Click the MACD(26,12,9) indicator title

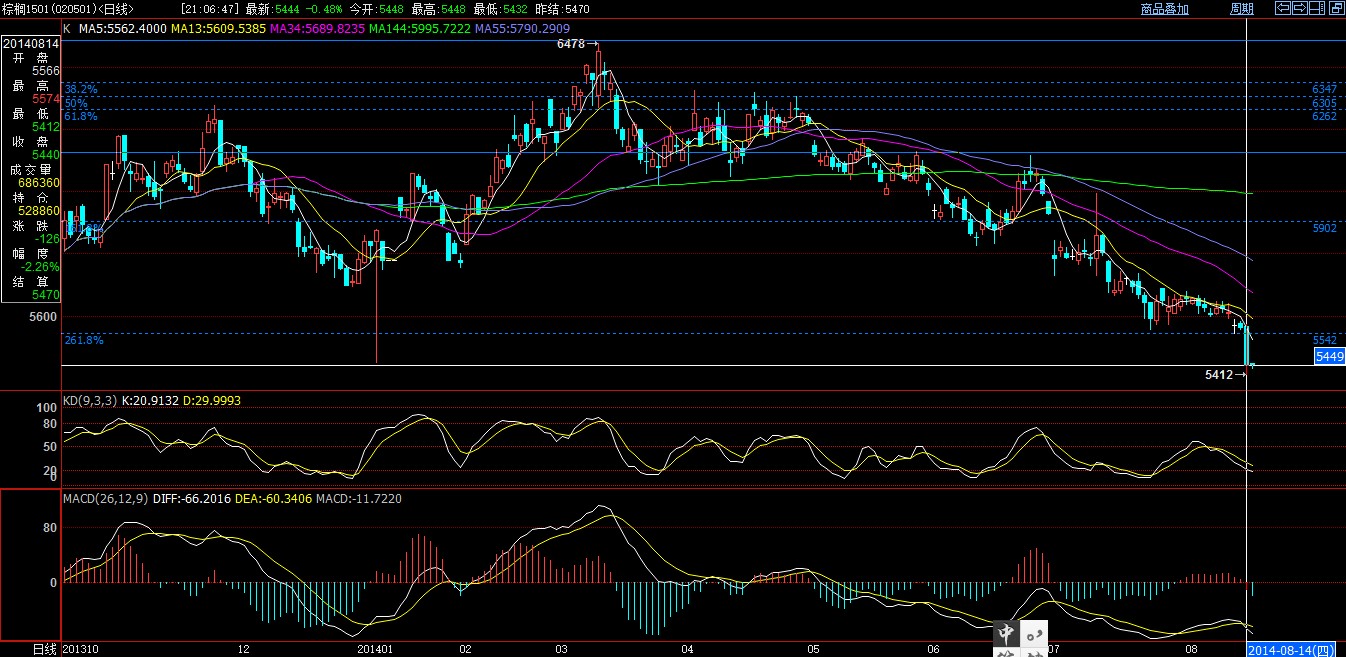(105, 498)
